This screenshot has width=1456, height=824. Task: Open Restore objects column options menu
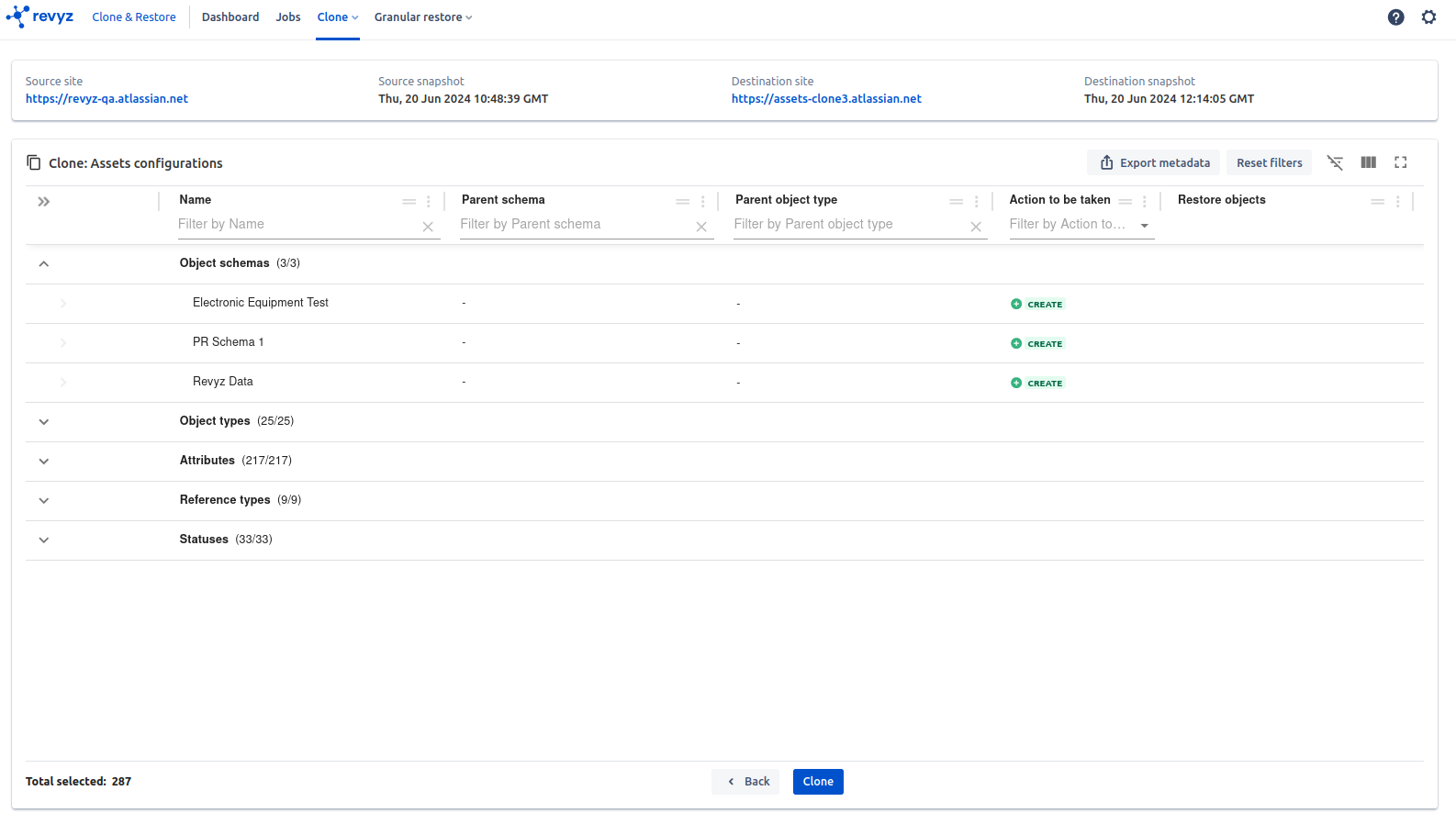pyautogui.click(x=1397, y=202)
